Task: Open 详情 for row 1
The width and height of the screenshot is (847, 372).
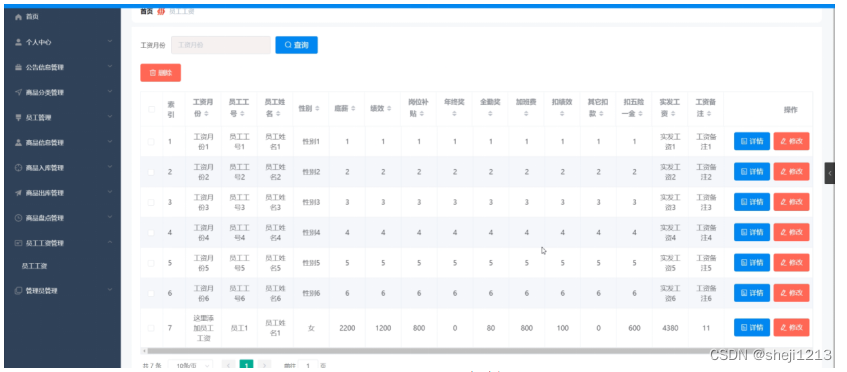Action: (752, 141)
